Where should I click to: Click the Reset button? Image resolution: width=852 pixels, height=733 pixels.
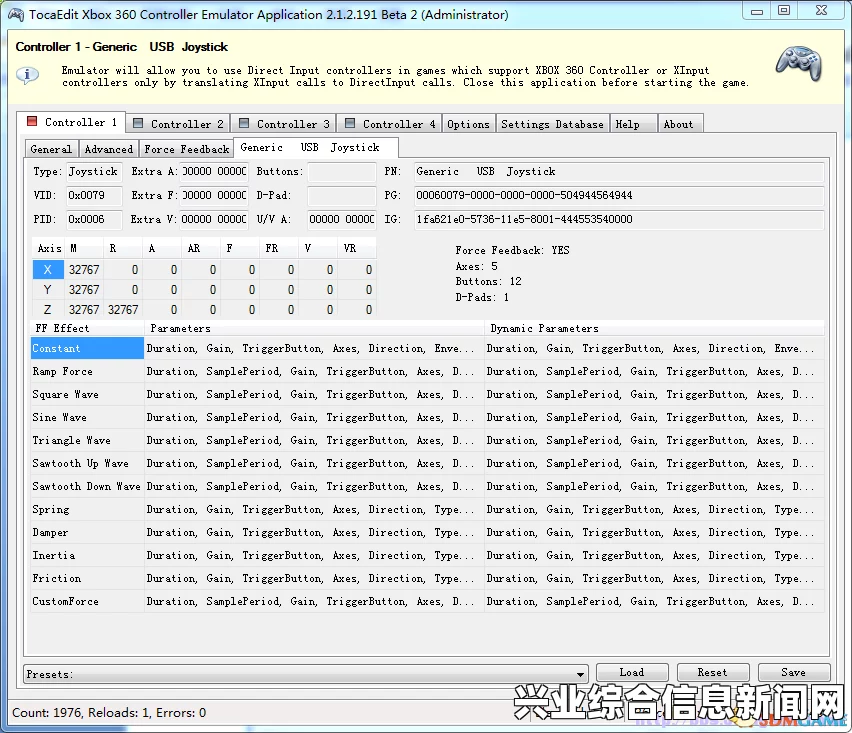[x=712, y=673]
